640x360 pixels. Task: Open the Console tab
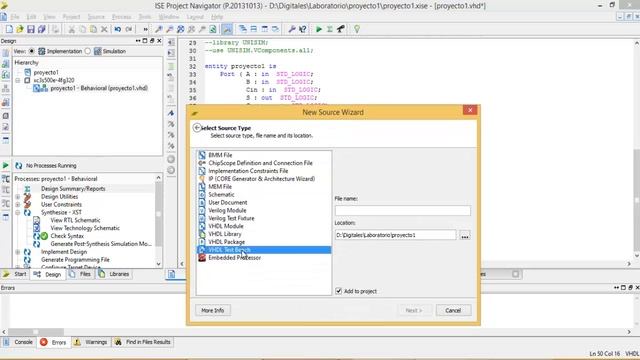coord(19,342)
